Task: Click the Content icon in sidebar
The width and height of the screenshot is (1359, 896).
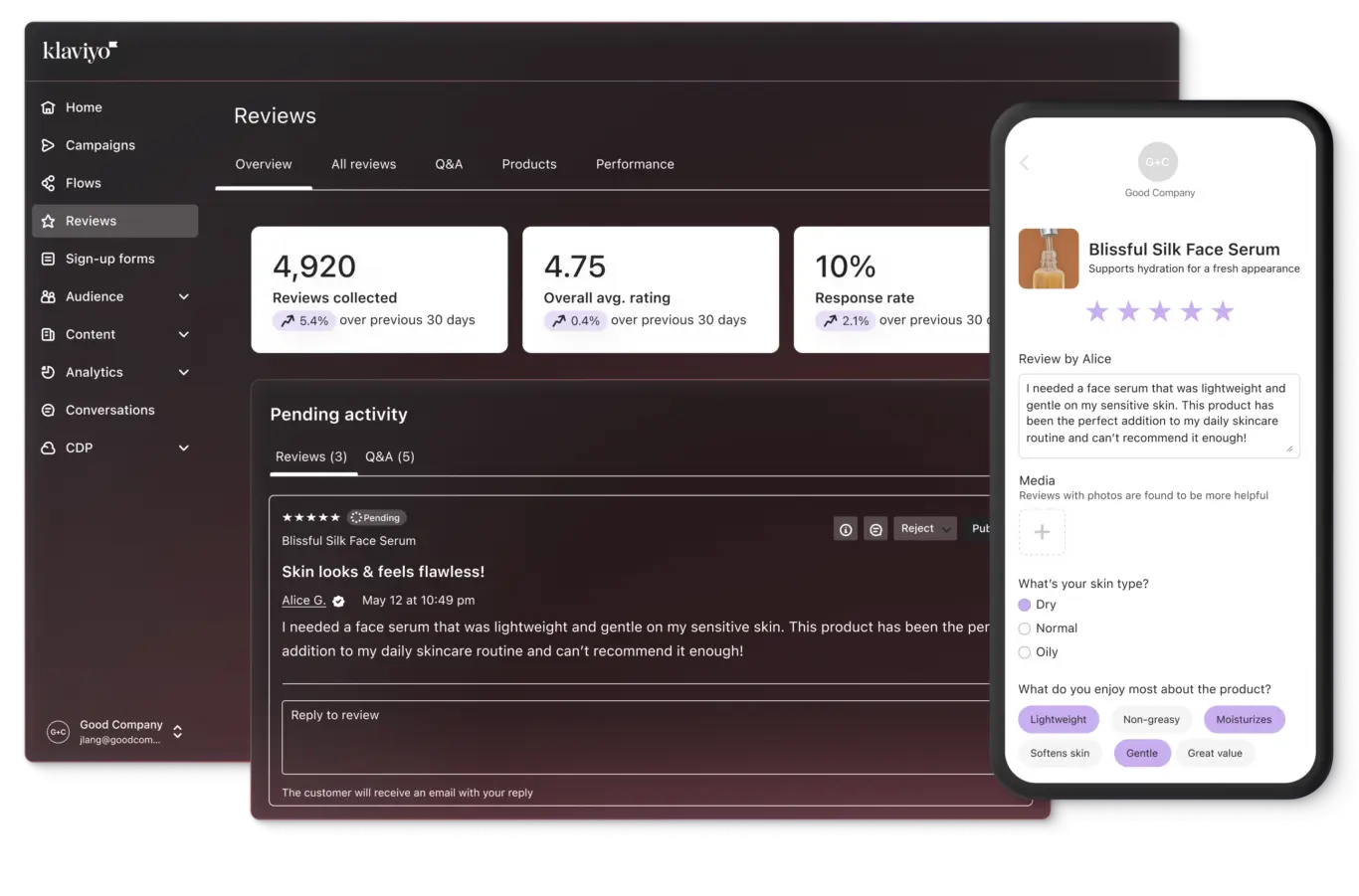Action: point(48,334)
